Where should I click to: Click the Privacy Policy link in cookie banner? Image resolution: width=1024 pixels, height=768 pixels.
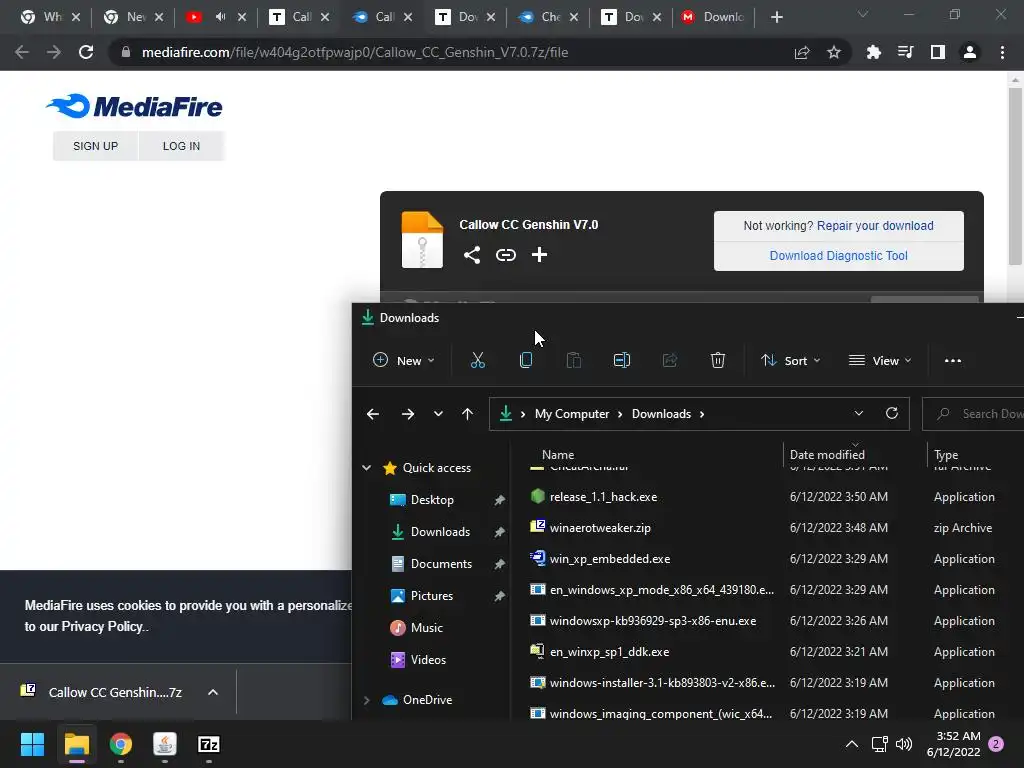101,626
